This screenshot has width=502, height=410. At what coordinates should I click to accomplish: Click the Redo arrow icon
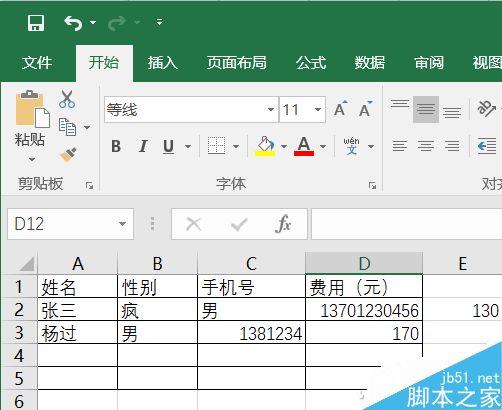click(x=117, y=23)
